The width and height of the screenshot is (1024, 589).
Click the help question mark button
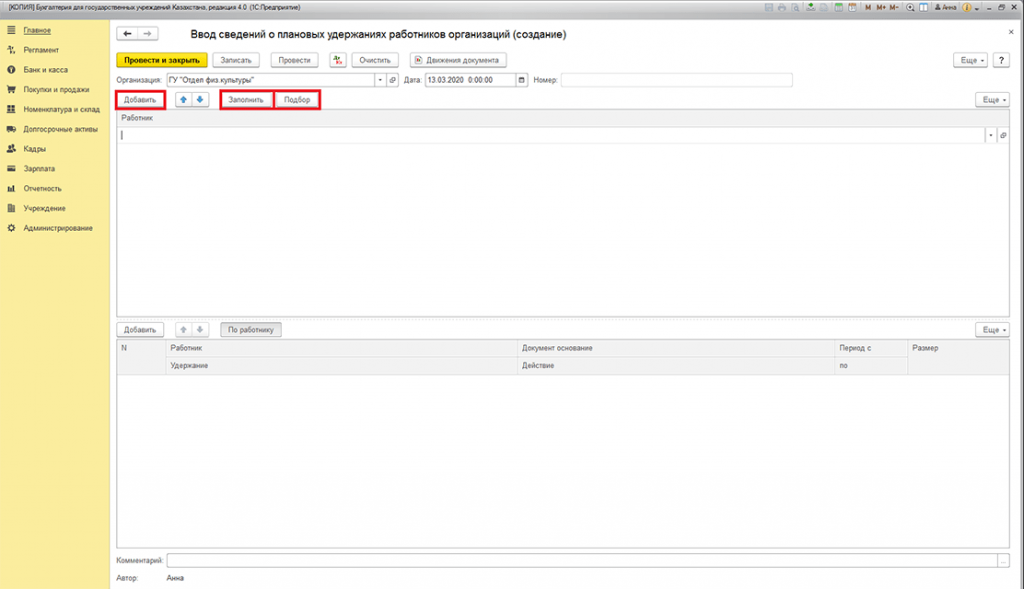pyautogui.click(x=1001, y=60)
